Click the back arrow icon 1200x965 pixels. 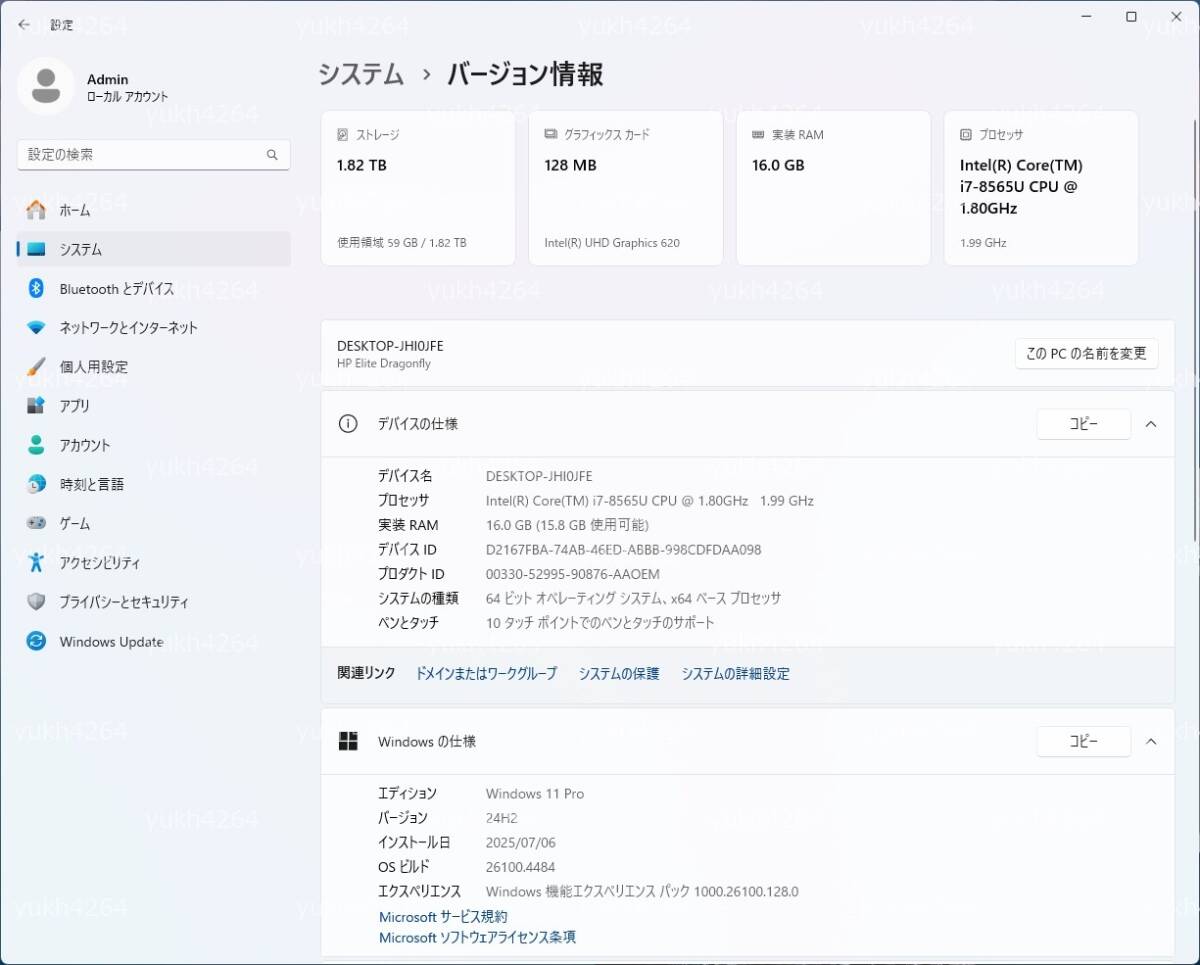(24, 24)
